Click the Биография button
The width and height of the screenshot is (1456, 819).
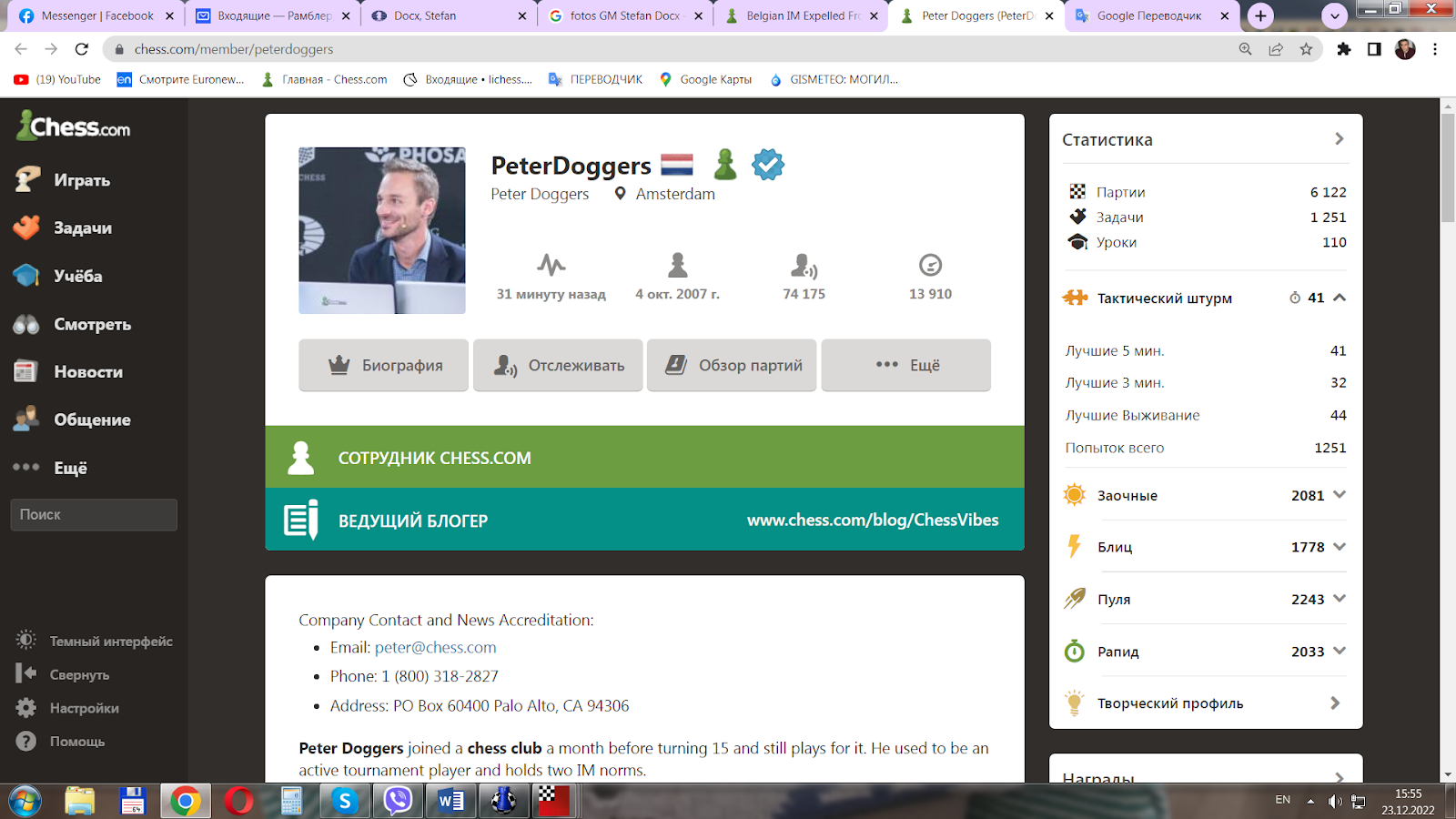point(384,365)
